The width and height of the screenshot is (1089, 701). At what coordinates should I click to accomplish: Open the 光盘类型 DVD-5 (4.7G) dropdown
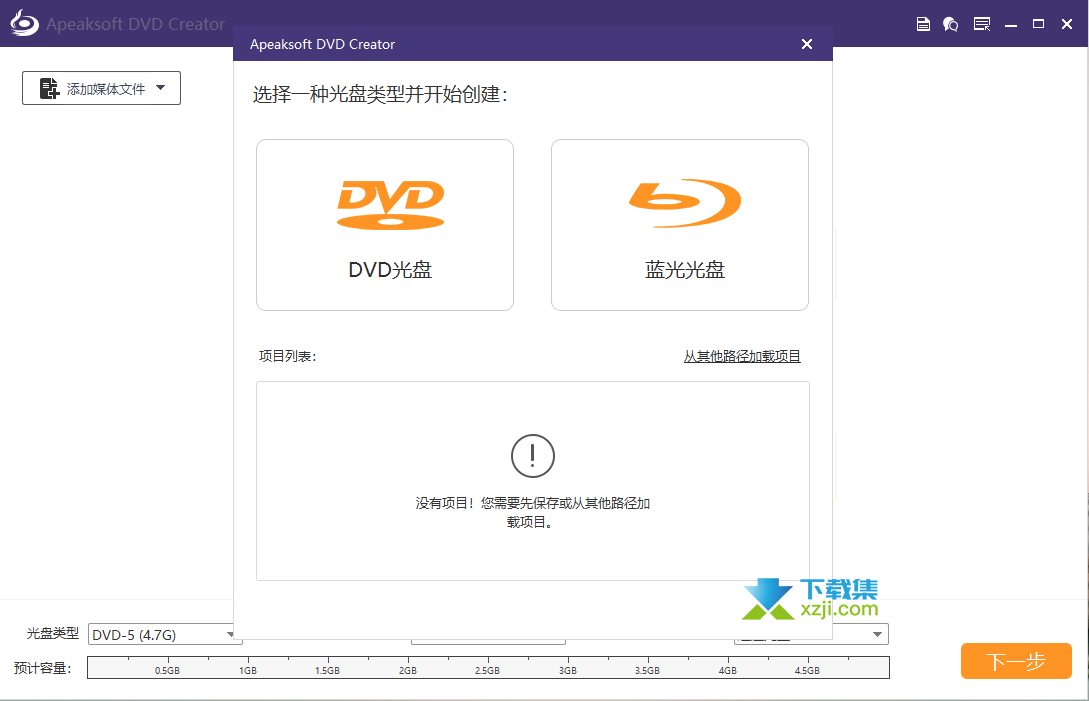(x=165, y=634)
